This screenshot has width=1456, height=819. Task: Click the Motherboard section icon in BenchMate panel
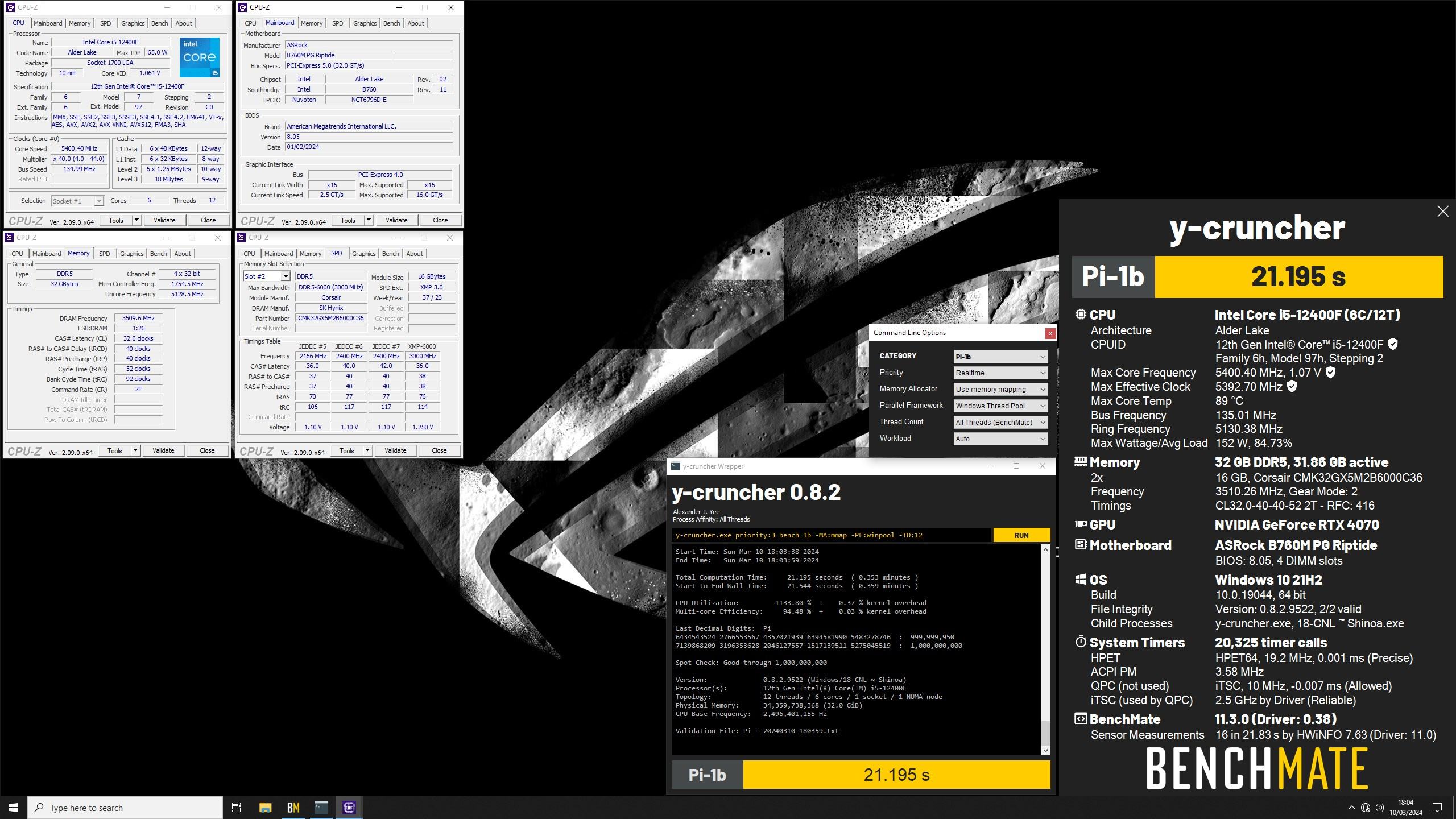1081,545
